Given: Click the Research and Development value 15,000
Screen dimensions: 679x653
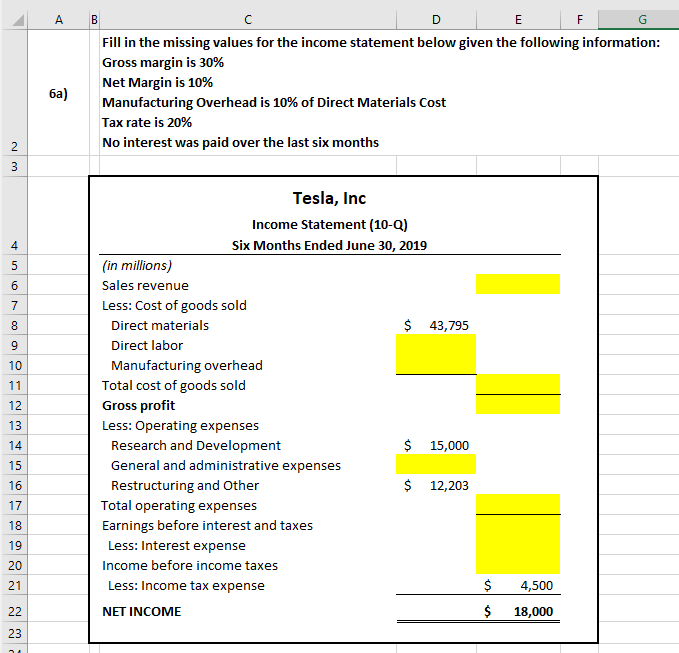Looking at the screenshot, I should pos(449,445).
